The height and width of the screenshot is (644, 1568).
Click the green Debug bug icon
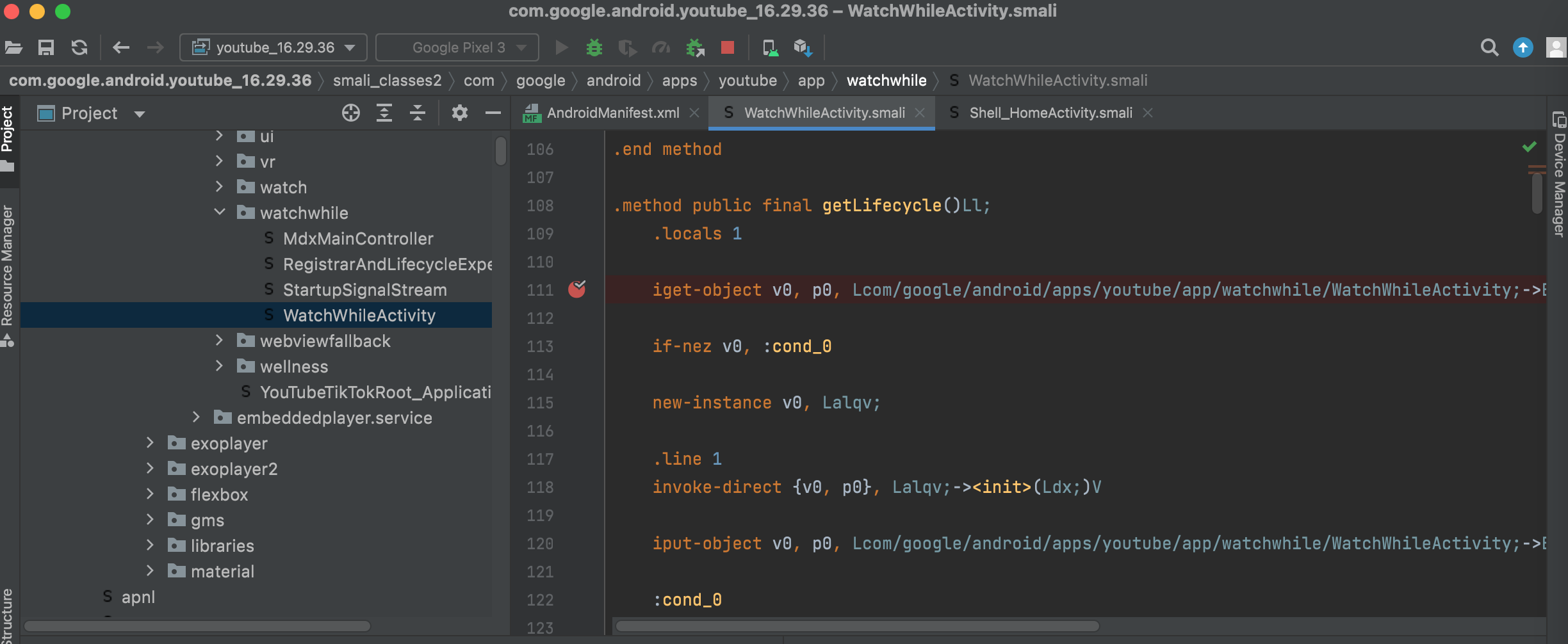click(x=594, y=47)
